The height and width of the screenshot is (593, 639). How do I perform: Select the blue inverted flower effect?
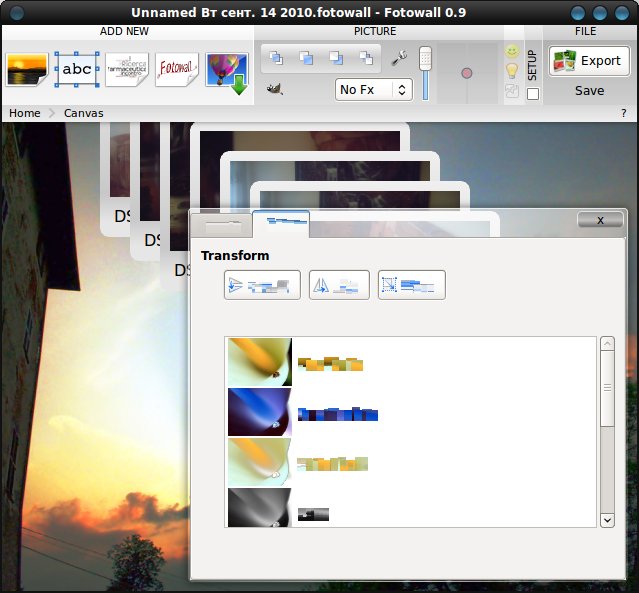tap(260, 412)
